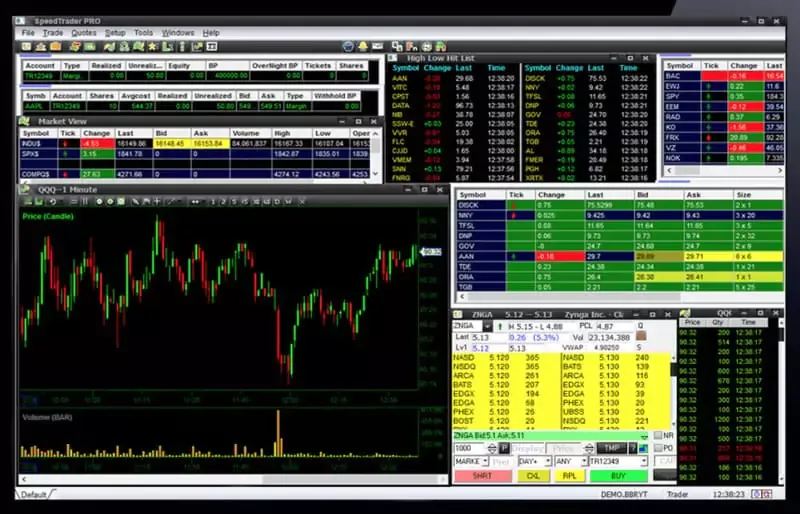Click the Price field stepper arrows

[x=589, y=449]
